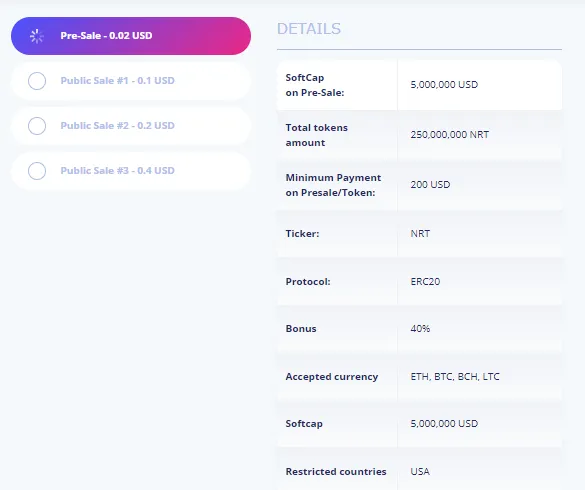Viewport: 585px width, 490px height.
Task: Select the Pre-Sale - 0.02 USD stage
Action: [x=131, y=36]
